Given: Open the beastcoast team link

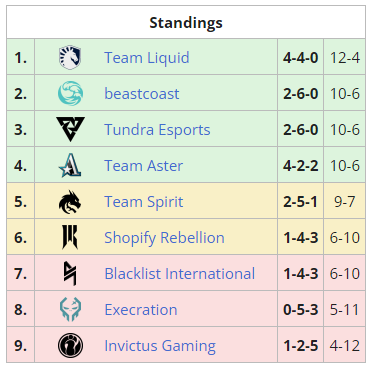Looking at the screenshot, I should coord(142,94).
